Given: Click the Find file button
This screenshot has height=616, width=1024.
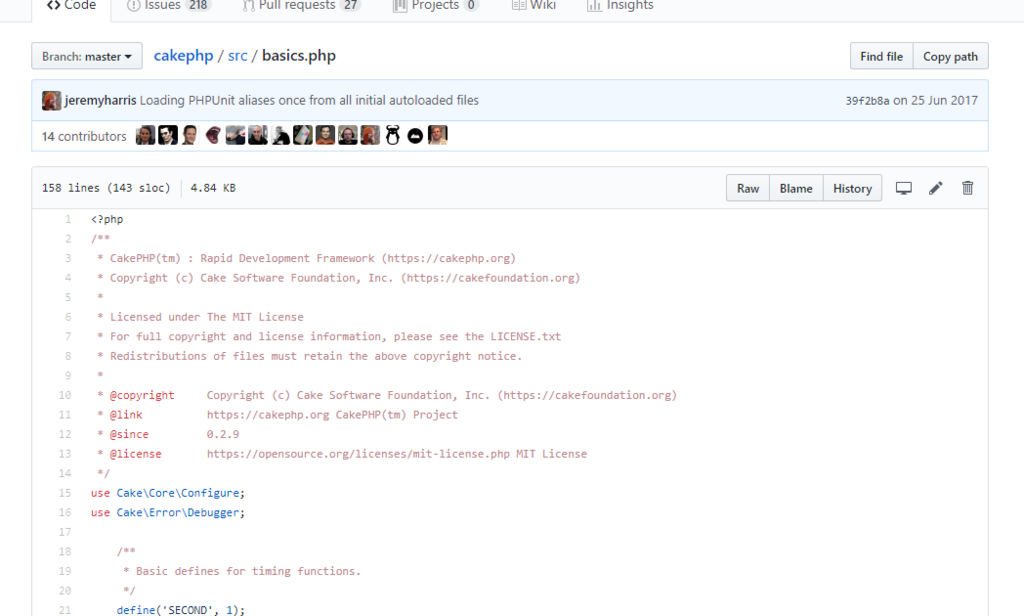Looking at the screenshot, I should [882, 56].
